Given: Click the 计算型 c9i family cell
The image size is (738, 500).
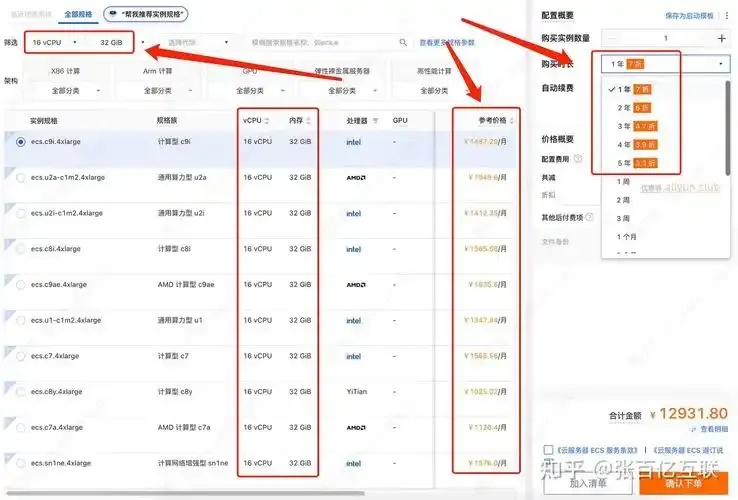Looking at the screenshot, I should (174, 142).
